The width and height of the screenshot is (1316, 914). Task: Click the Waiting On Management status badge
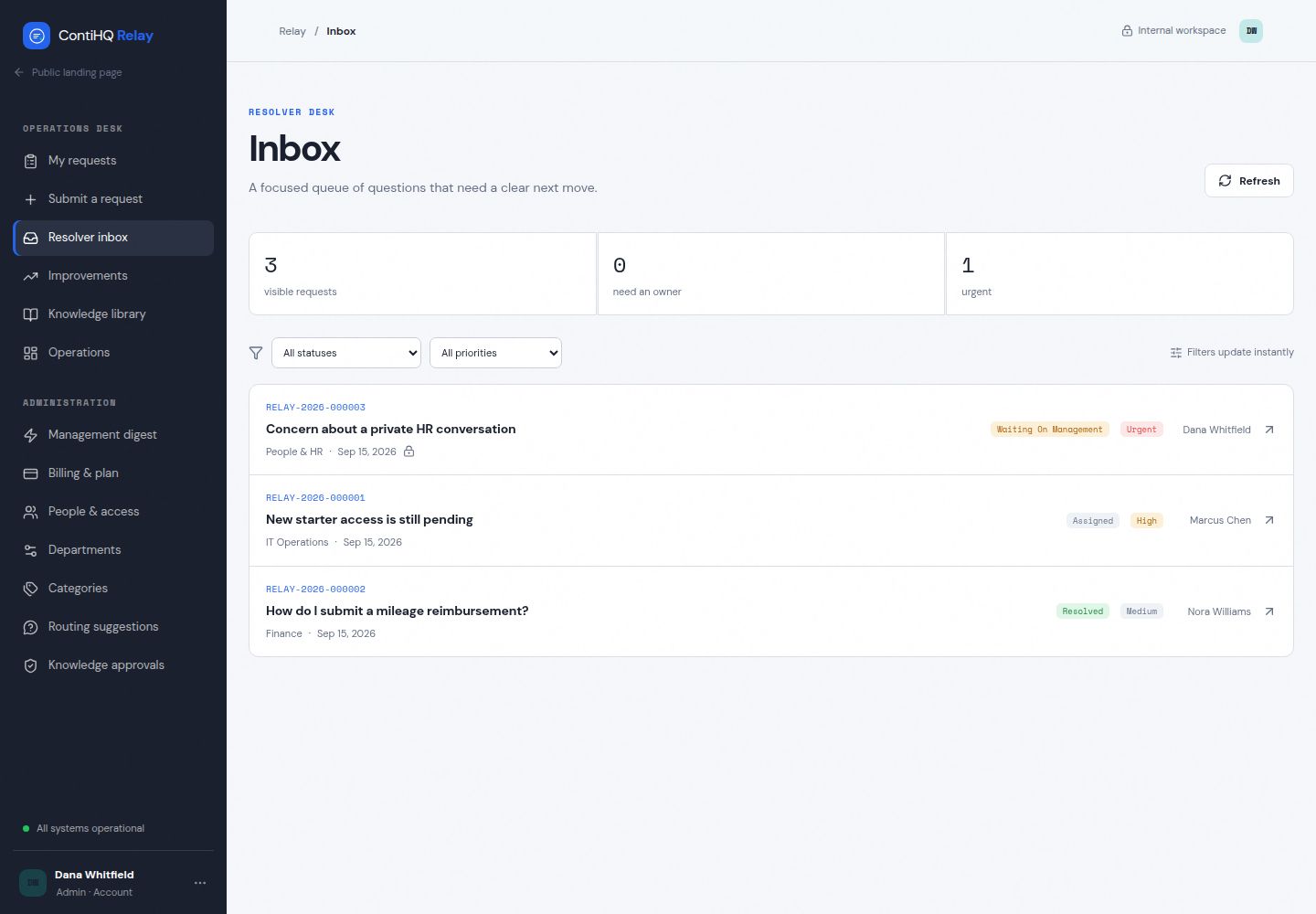pyautogui.click(x=1049, y=430)
